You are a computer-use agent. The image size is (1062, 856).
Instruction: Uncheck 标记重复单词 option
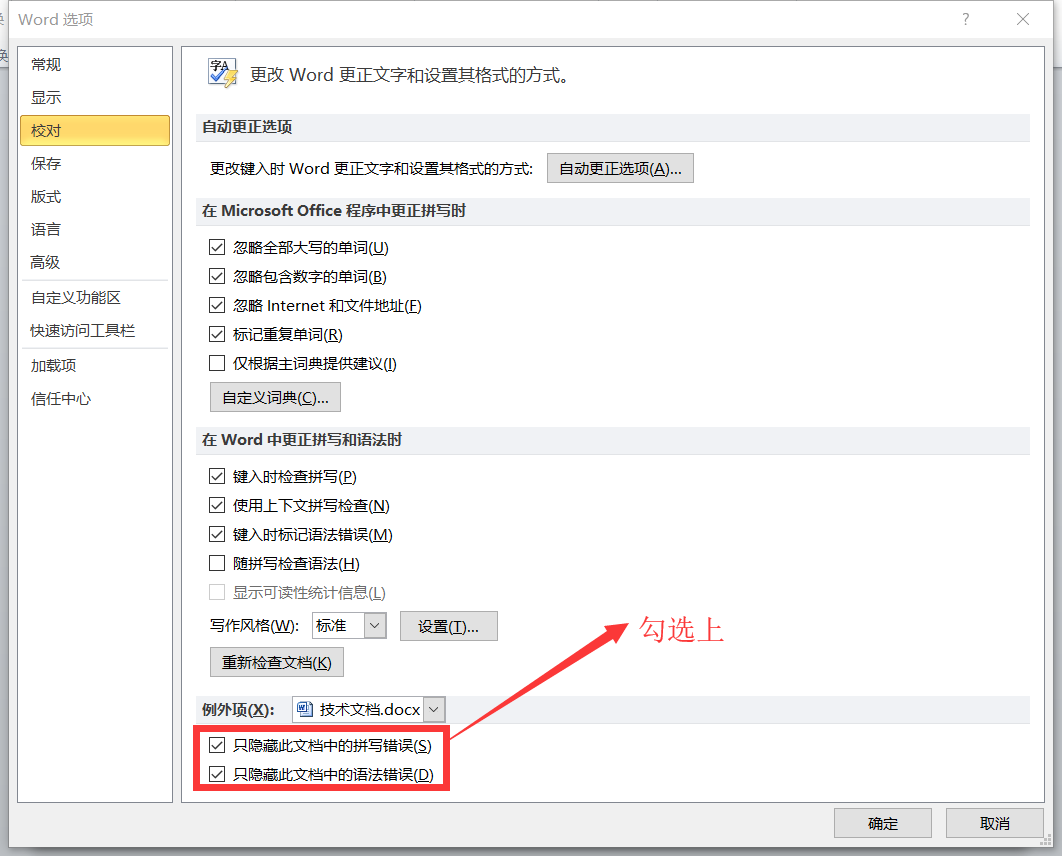point(217,335)
